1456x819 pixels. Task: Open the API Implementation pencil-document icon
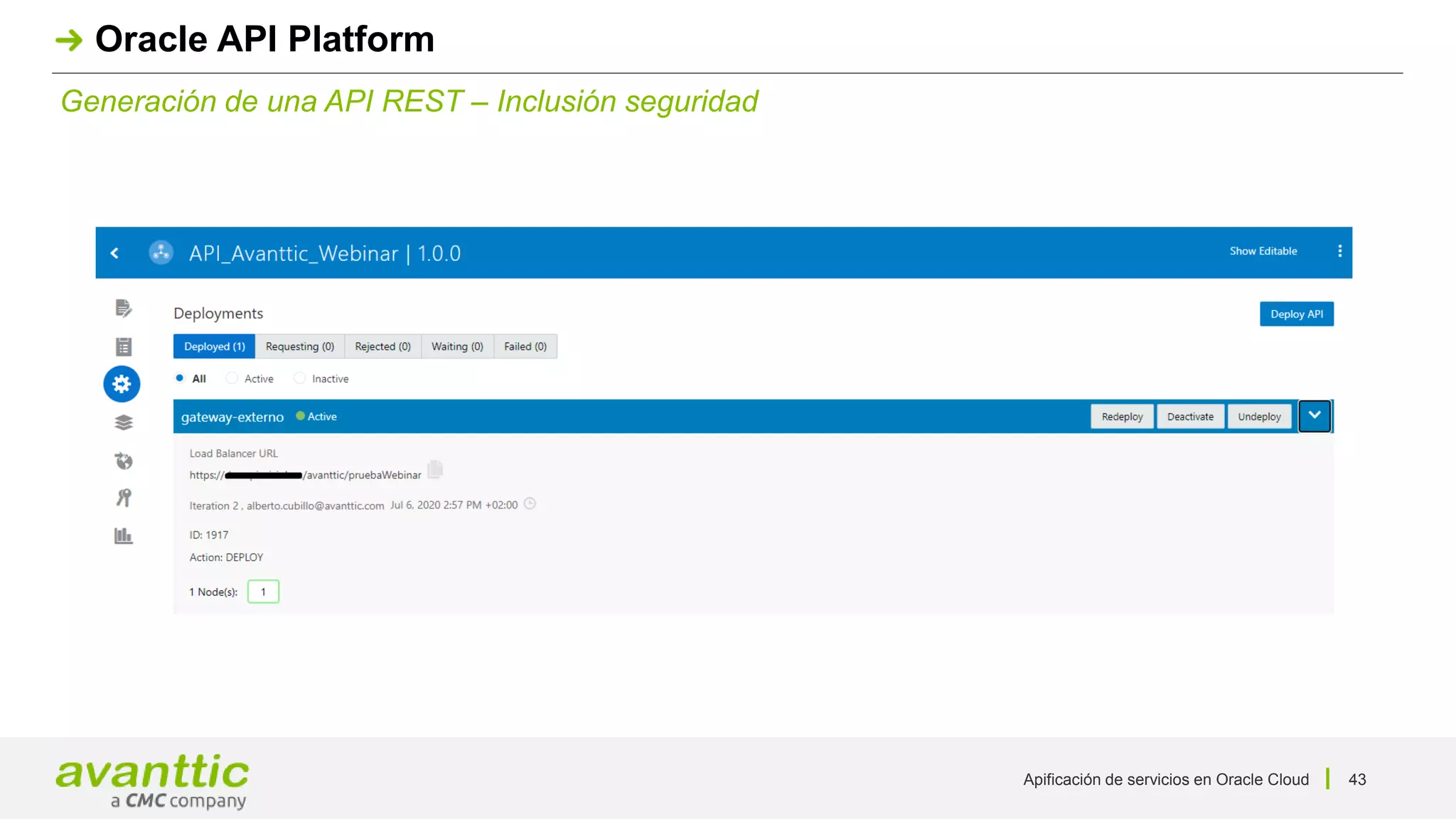point(124,309)
